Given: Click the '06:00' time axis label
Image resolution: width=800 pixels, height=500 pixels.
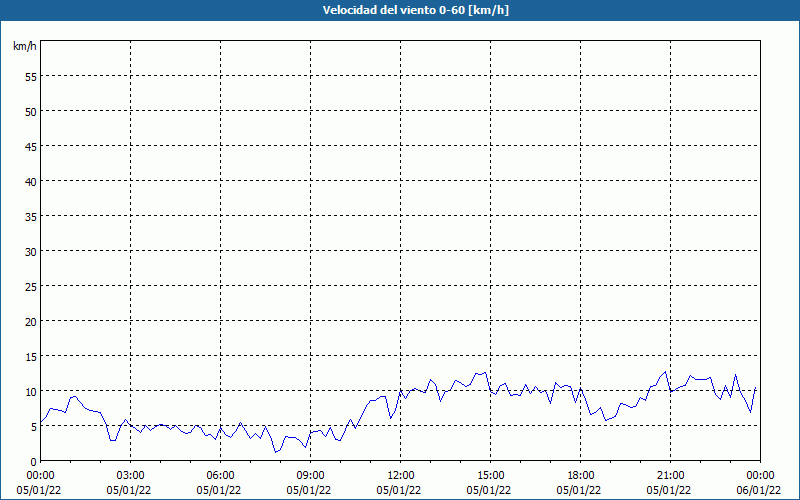Looking at the screenshot, I should click(x=220, y=476).
